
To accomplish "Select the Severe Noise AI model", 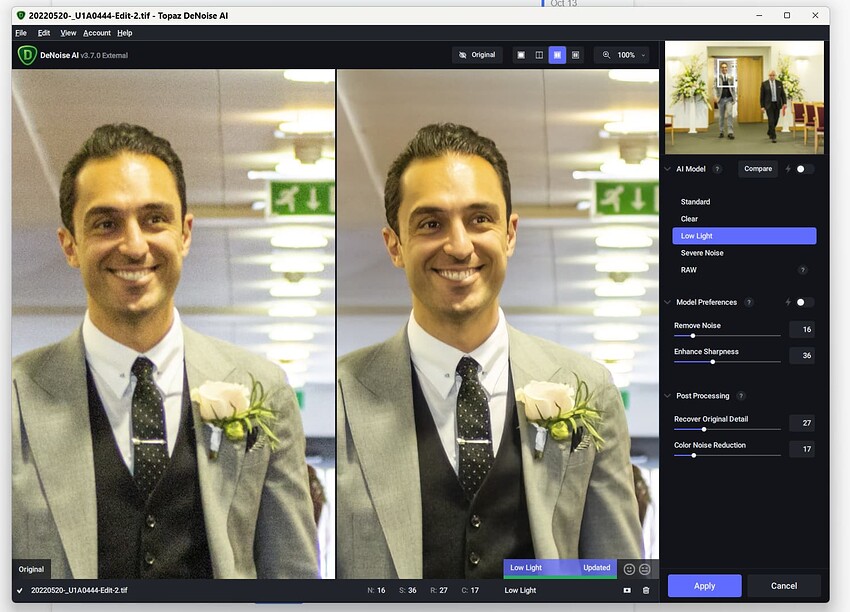I will coord(744,253).
